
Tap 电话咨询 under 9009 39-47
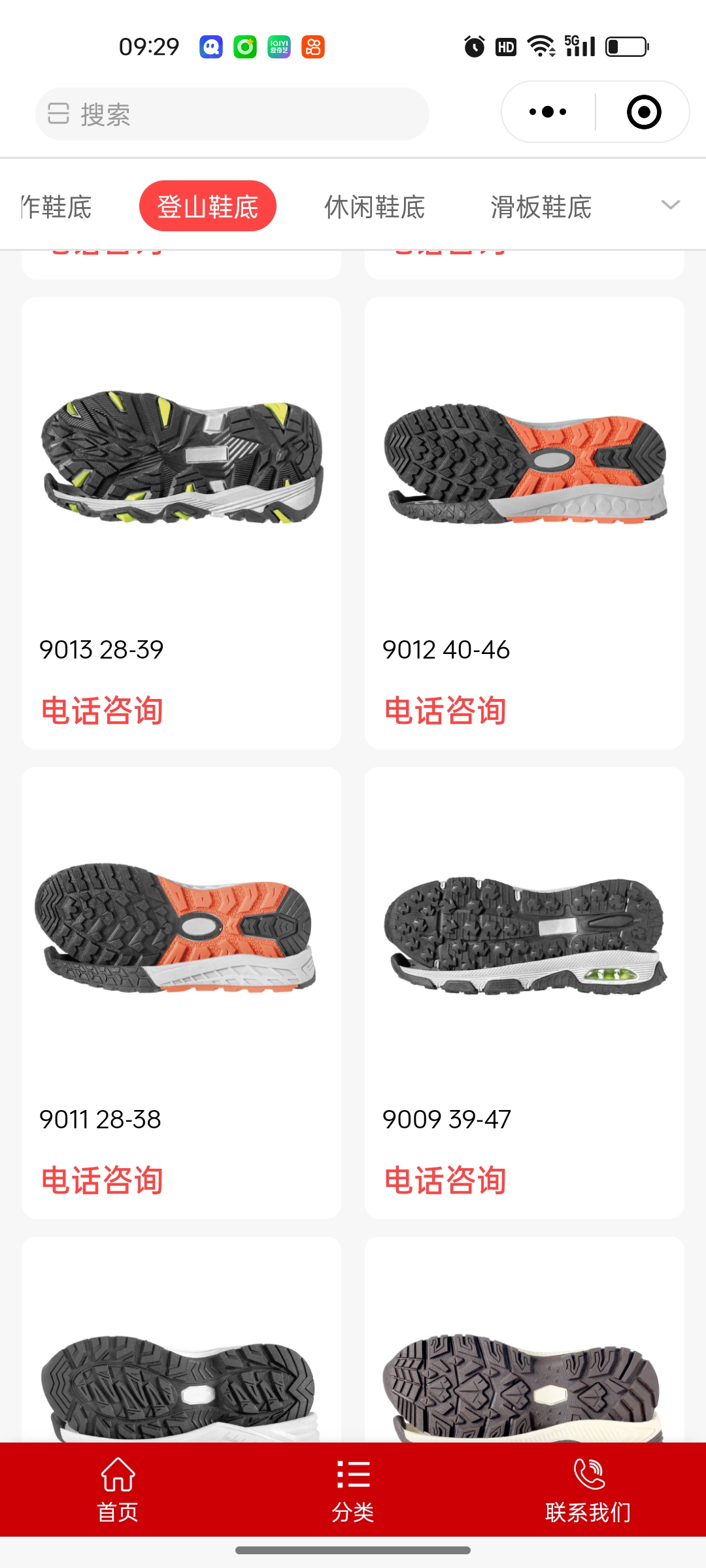445,1181
